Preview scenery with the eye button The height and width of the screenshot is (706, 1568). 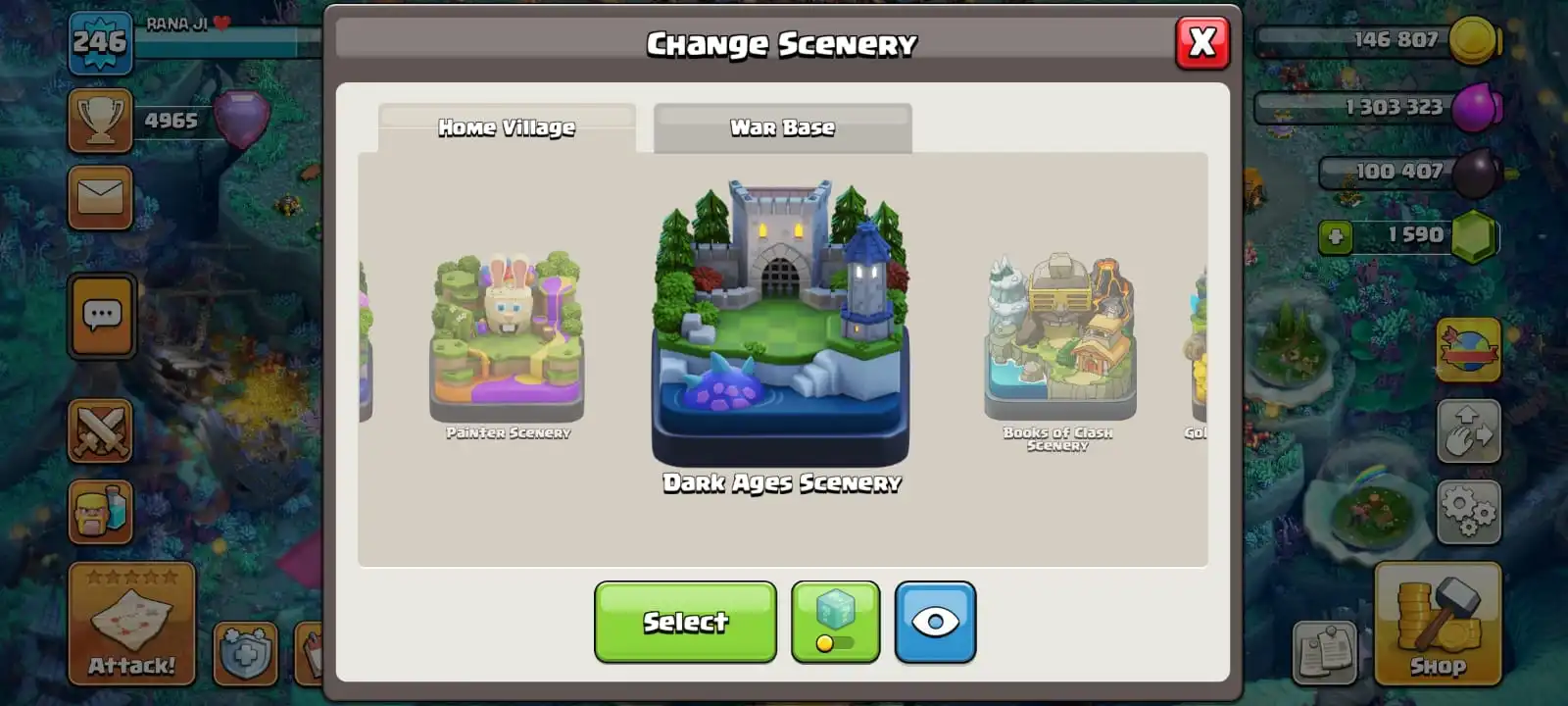tap(935, 622)
